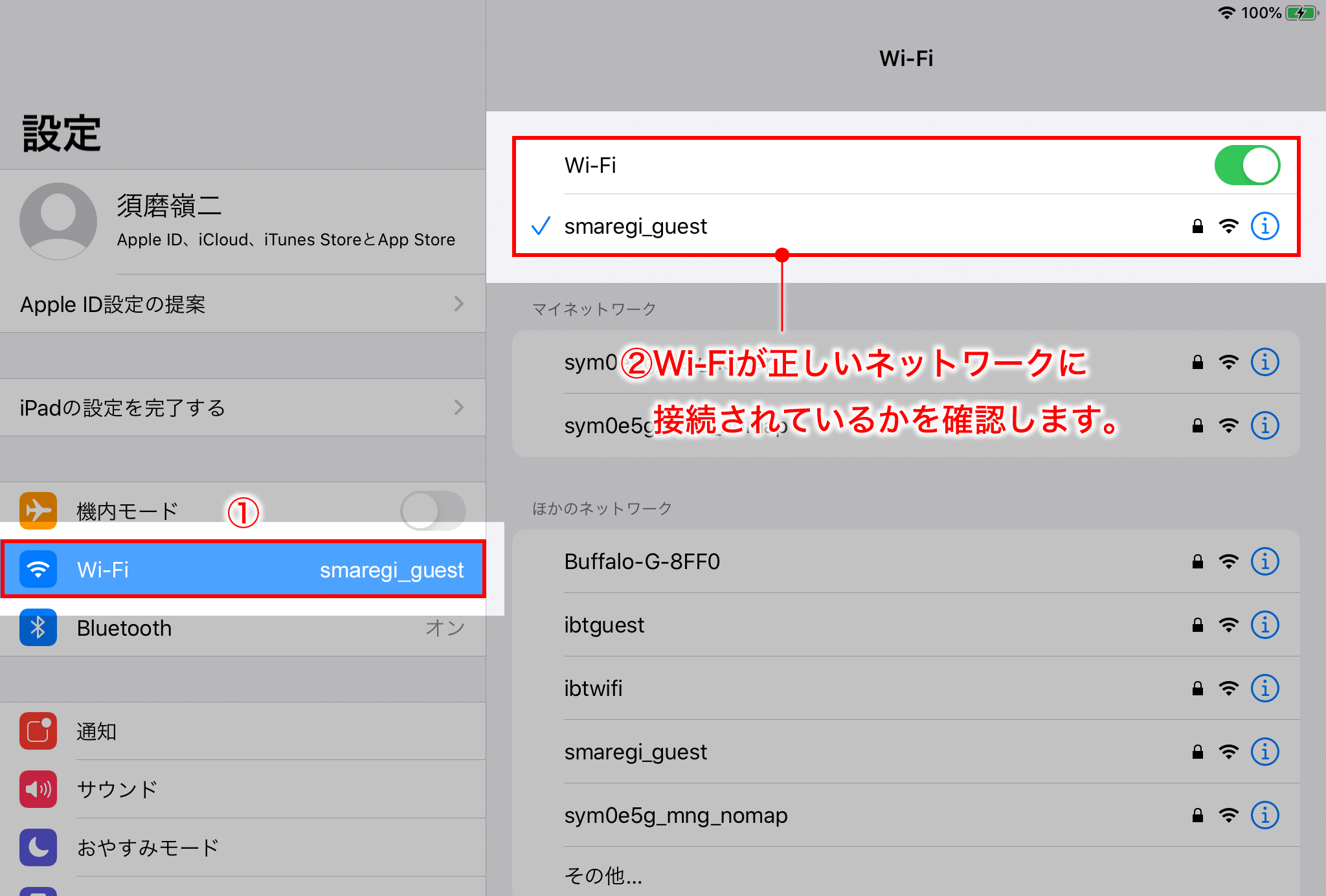This screenshot has height=896, width=1326.
Task: Open info for second My Networks entry
Action: click(1264, 425)
